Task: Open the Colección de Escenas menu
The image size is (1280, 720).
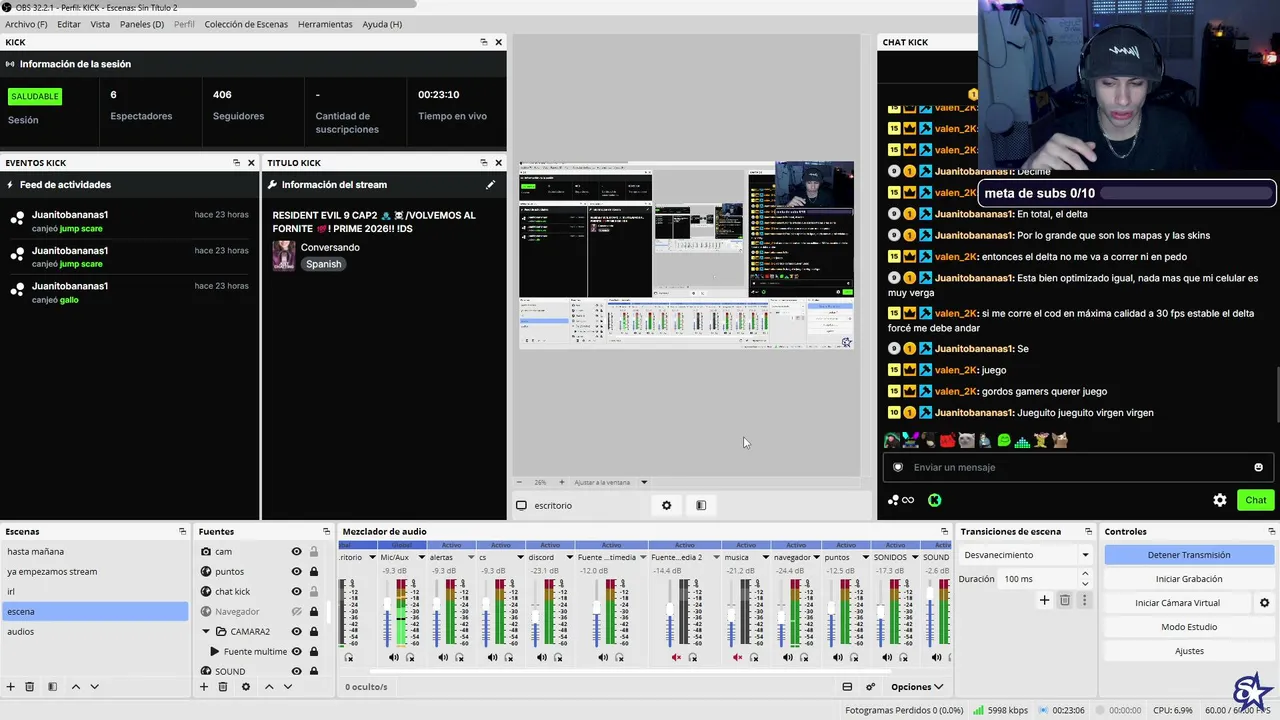Action: point(246,24)
